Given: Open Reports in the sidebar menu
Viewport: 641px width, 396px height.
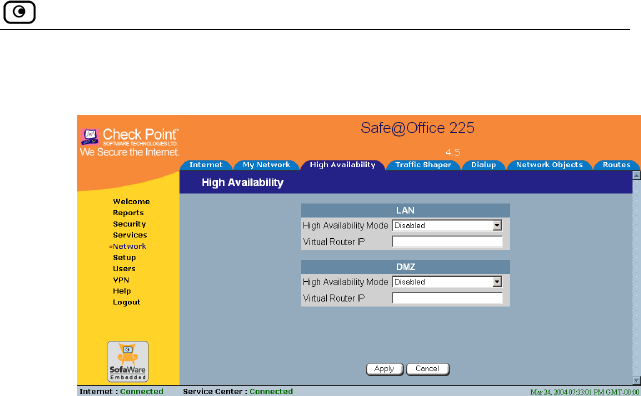Looking at the screenshot, I should pos(128,213).
